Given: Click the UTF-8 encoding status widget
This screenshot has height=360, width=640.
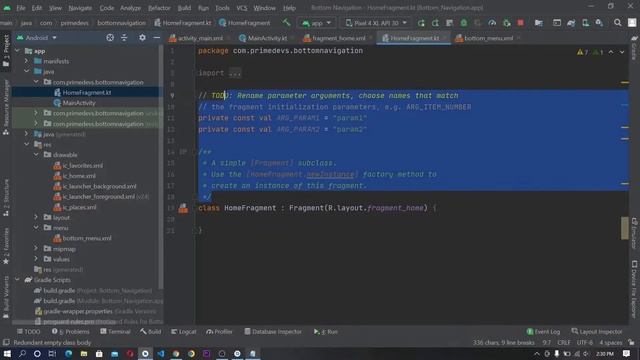Looking at the screenshot, I should coord(585,342).
